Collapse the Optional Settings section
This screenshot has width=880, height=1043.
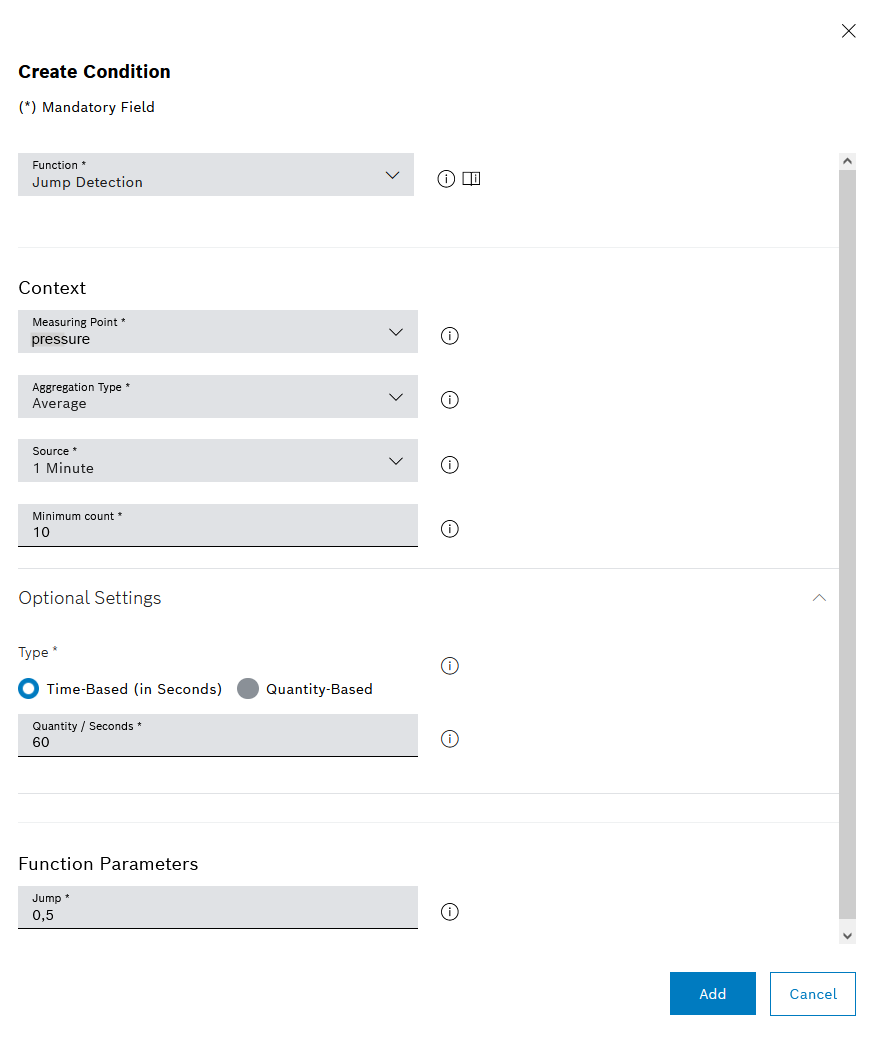click(819, 598)
